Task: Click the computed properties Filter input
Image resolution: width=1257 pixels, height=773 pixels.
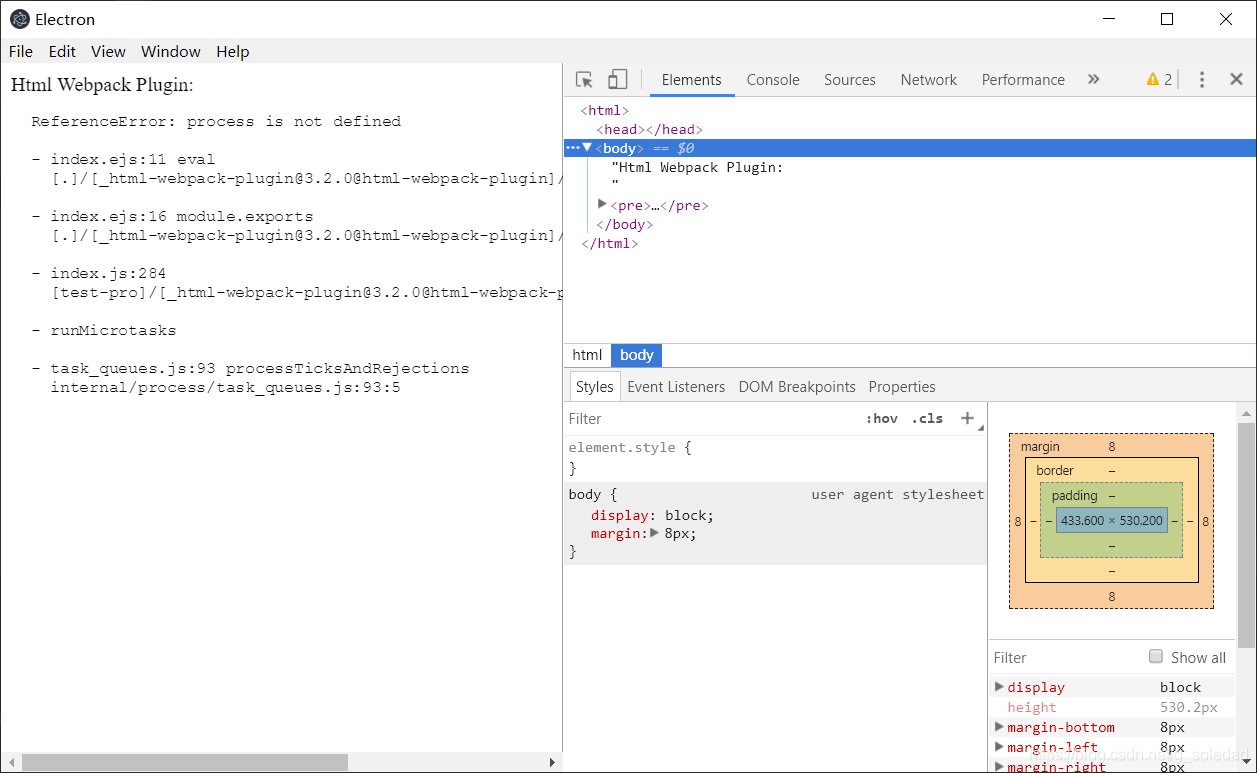Action: click(1066, 657)
